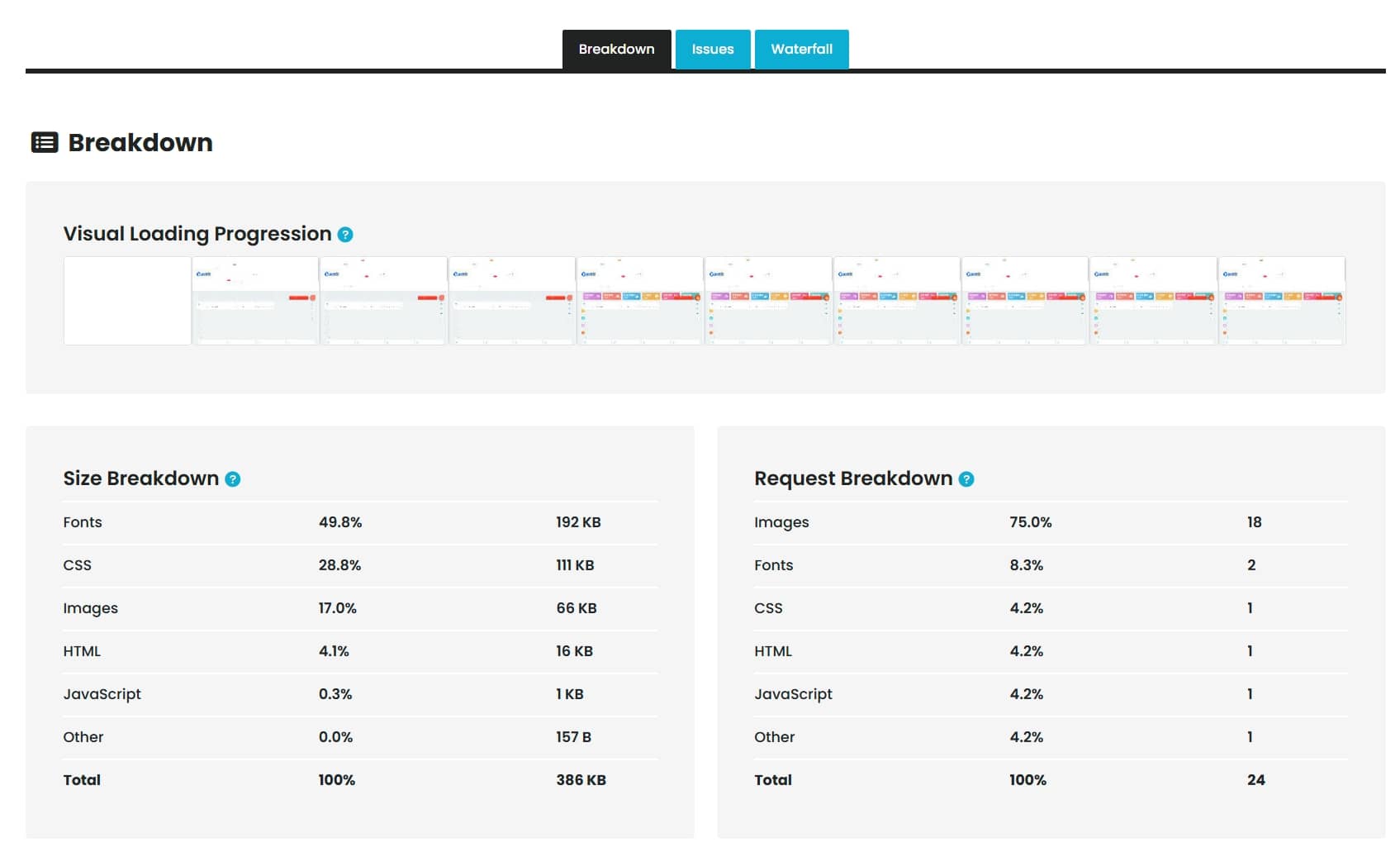View the last loading progression thumbnail

1281,301
